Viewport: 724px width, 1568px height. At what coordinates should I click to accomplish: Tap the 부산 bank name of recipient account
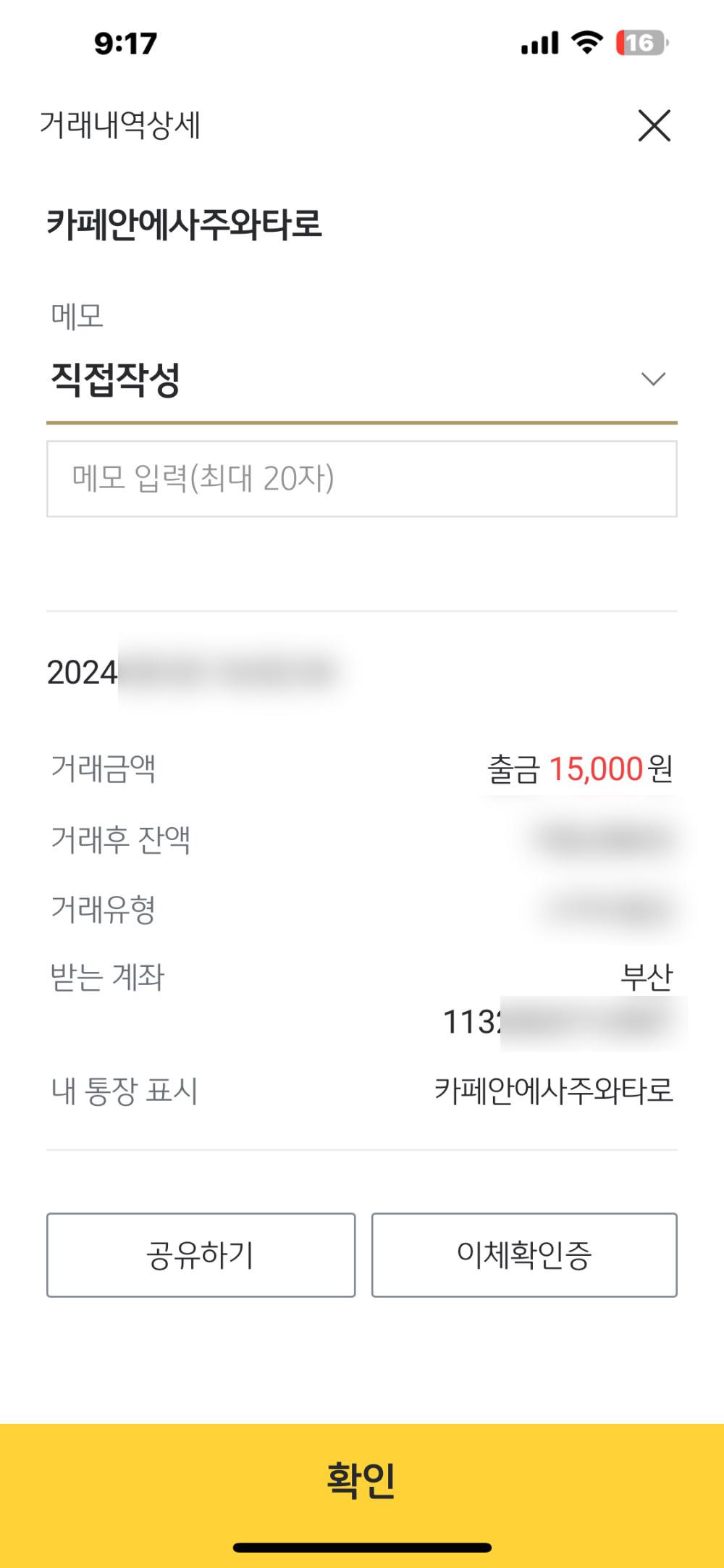coord(647,978)
